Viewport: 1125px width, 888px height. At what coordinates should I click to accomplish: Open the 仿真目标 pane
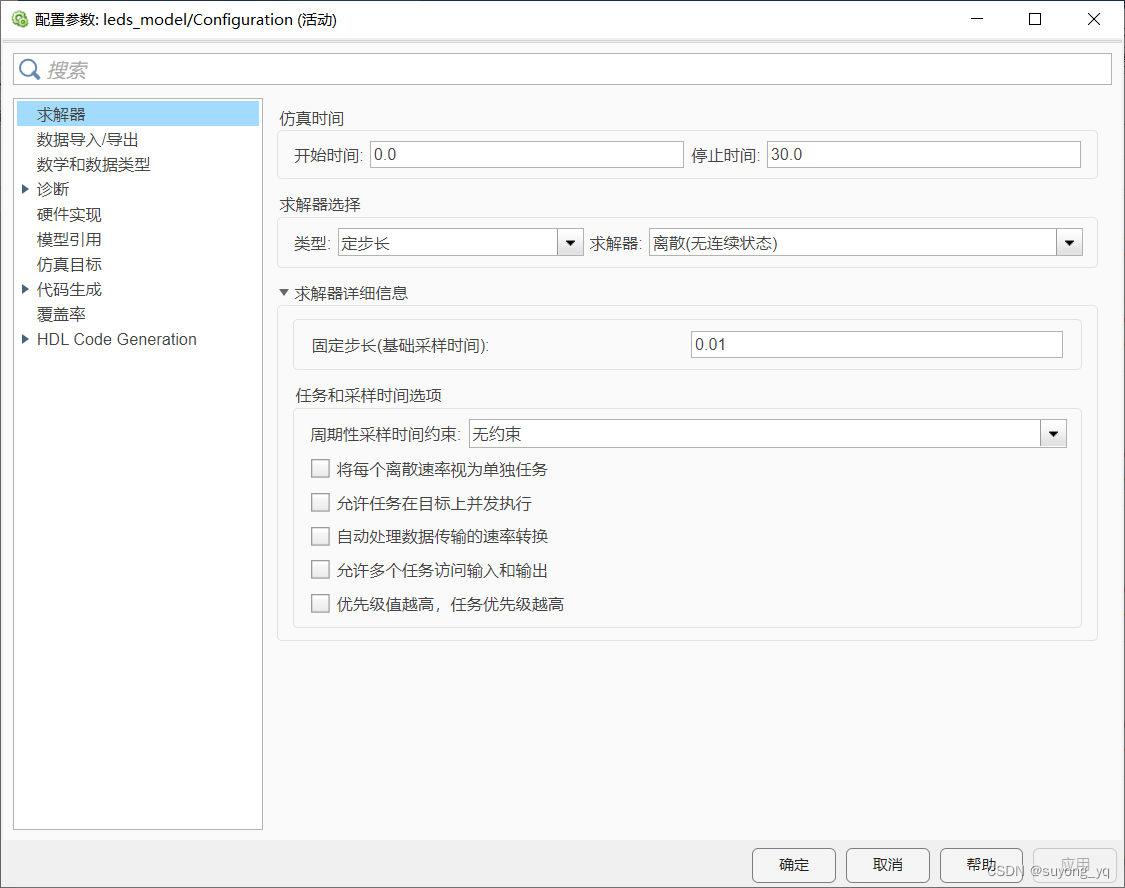tap(69, 265)
